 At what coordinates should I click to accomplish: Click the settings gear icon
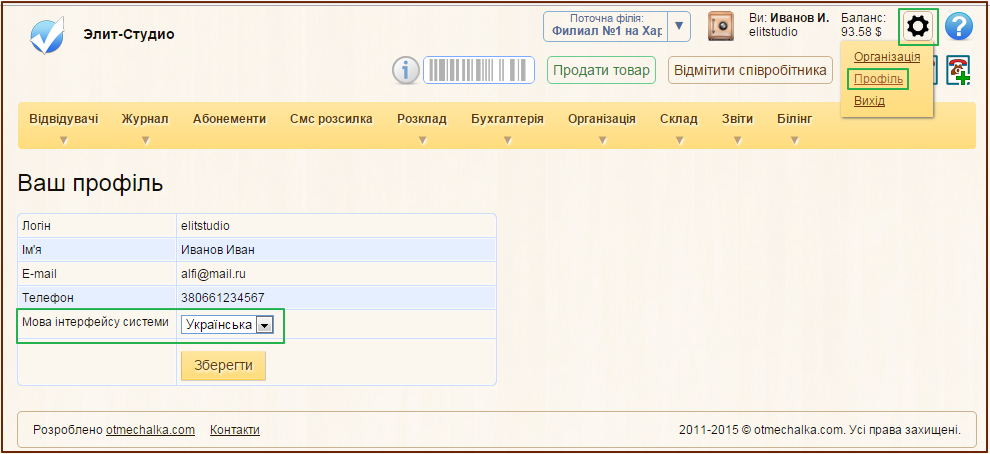918,27
